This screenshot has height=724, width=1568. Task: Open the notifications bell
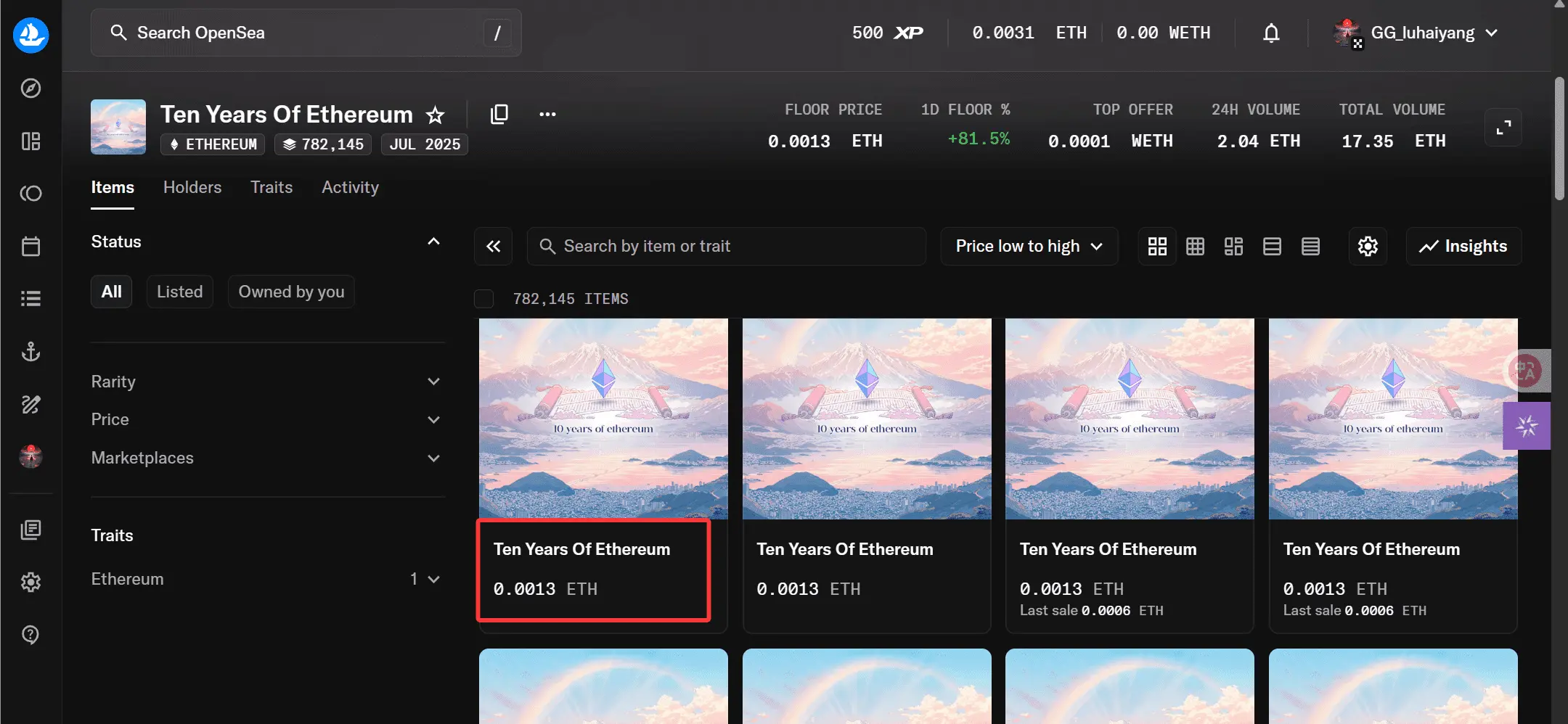[1271, 33]
